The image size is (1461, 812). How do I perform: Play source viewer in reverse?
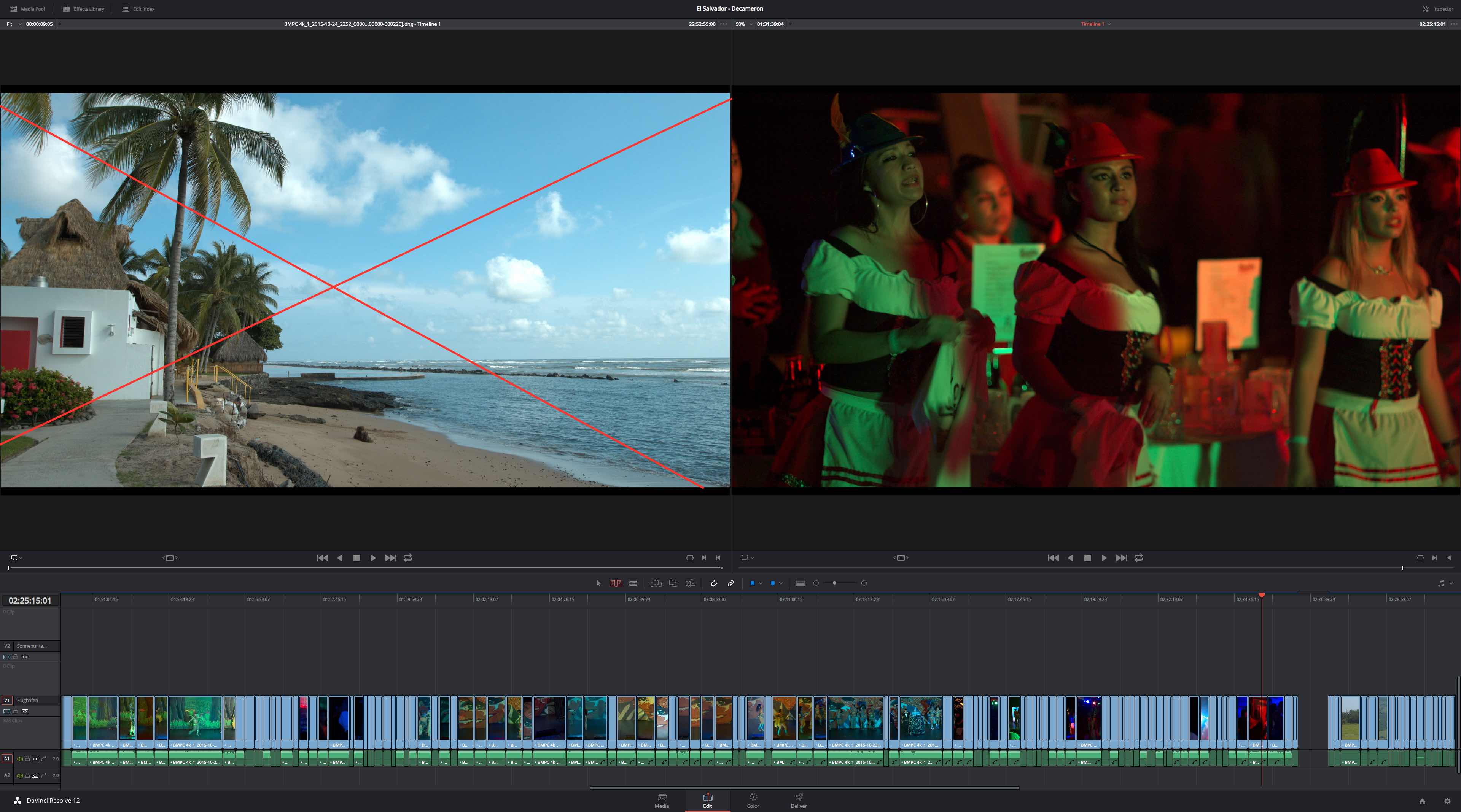[x=340, y=558]
